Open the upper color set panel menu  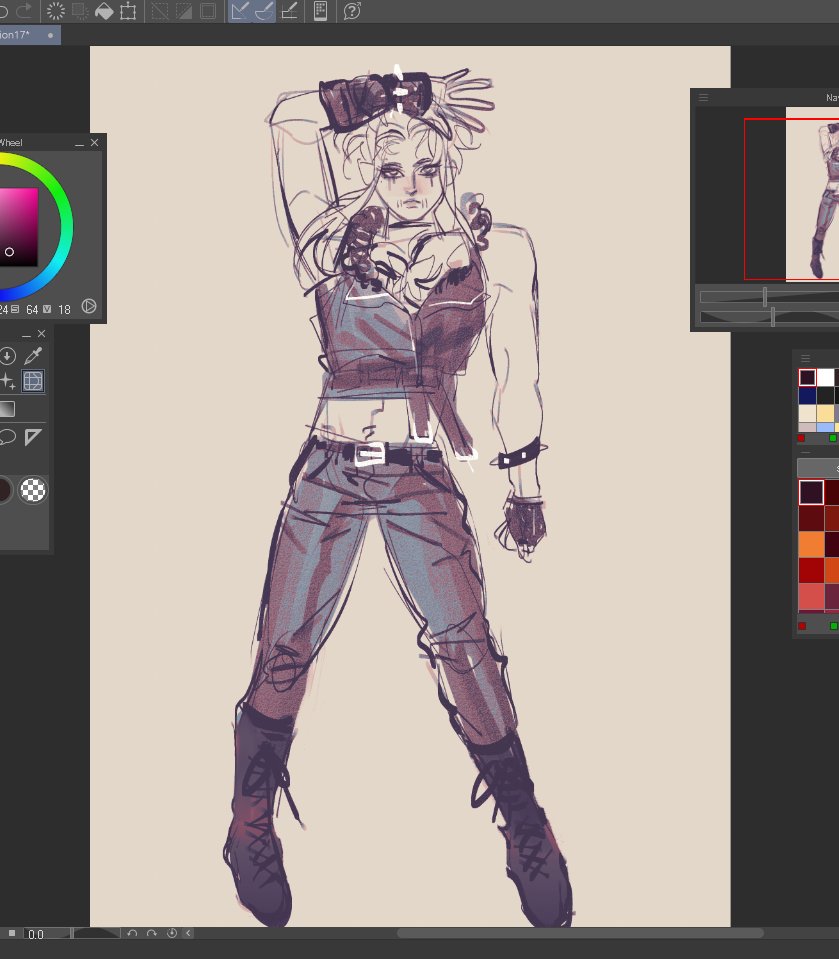805,358
